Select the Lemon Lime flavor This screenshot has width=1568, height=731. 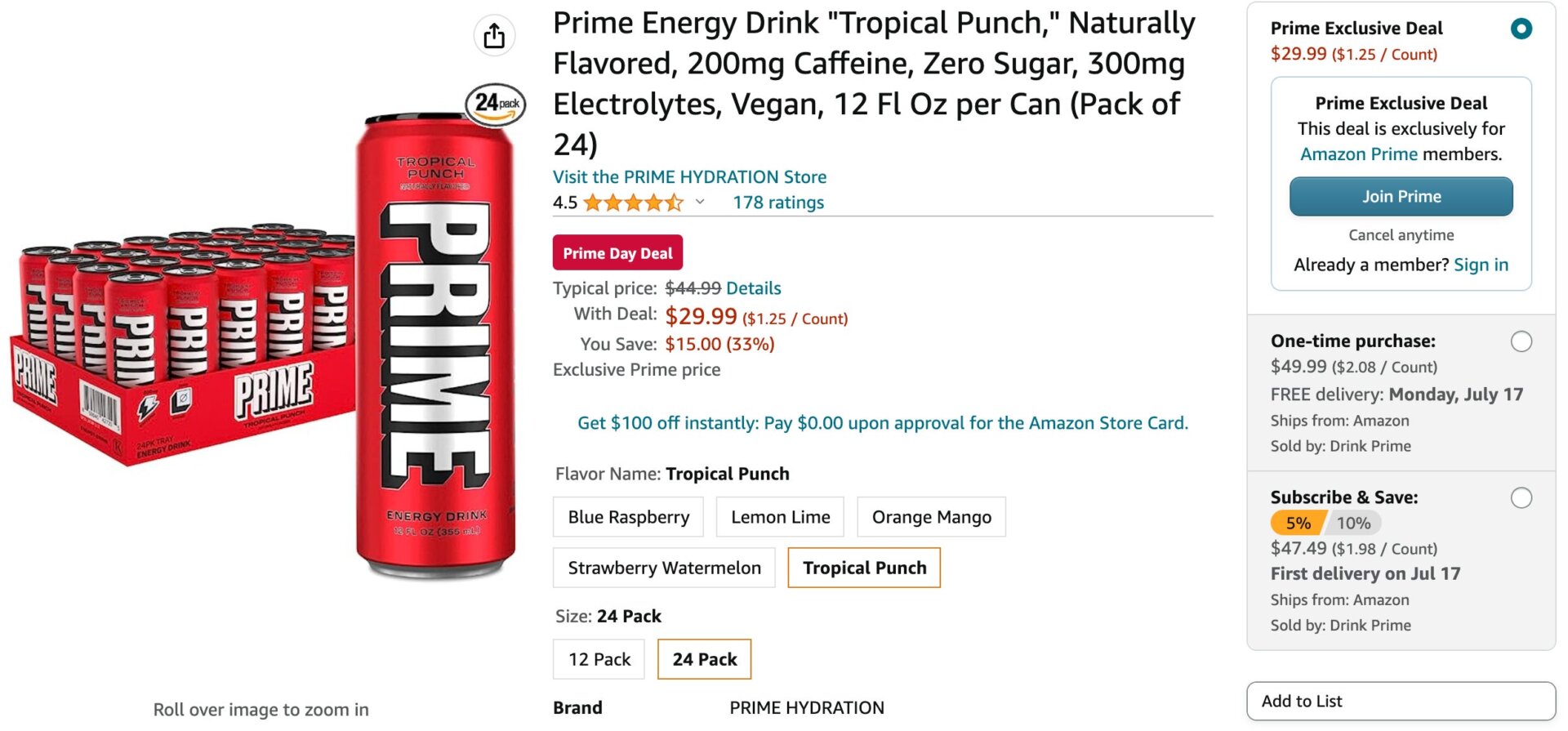[779, 516]
